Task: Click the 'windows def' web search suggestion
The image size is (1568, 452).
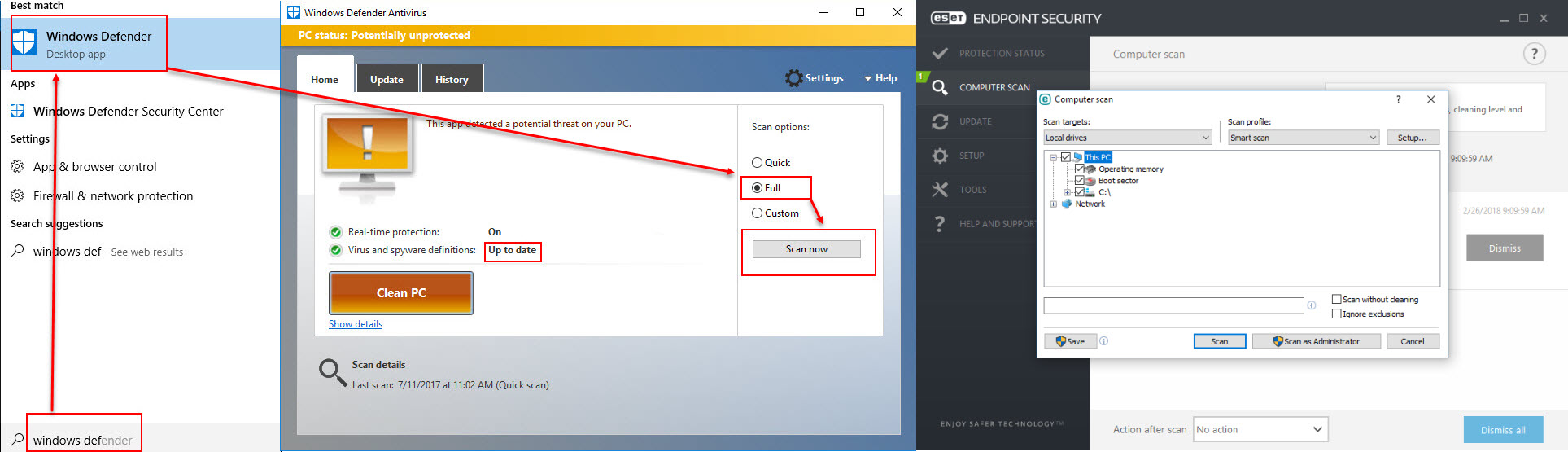Action: coord(107,252)
